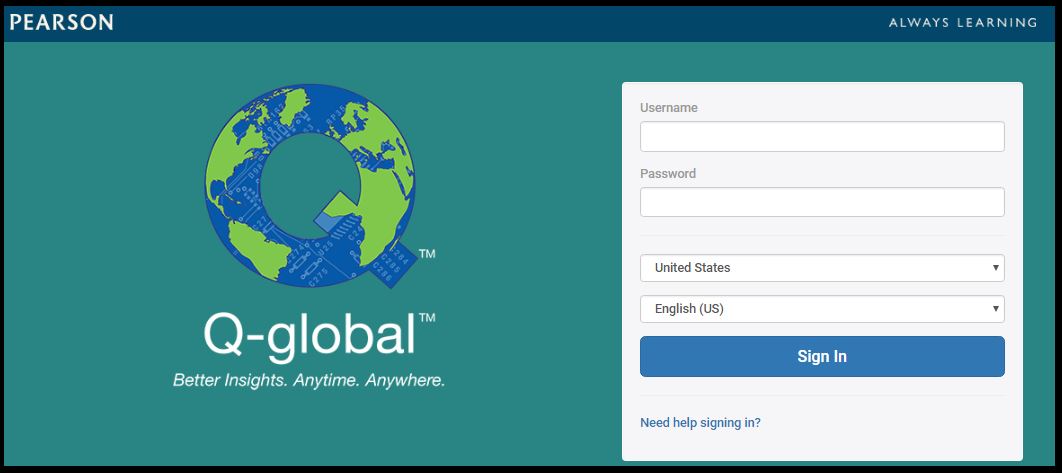Focus the Username input field
1062x473 pixels.
point(821,137)
